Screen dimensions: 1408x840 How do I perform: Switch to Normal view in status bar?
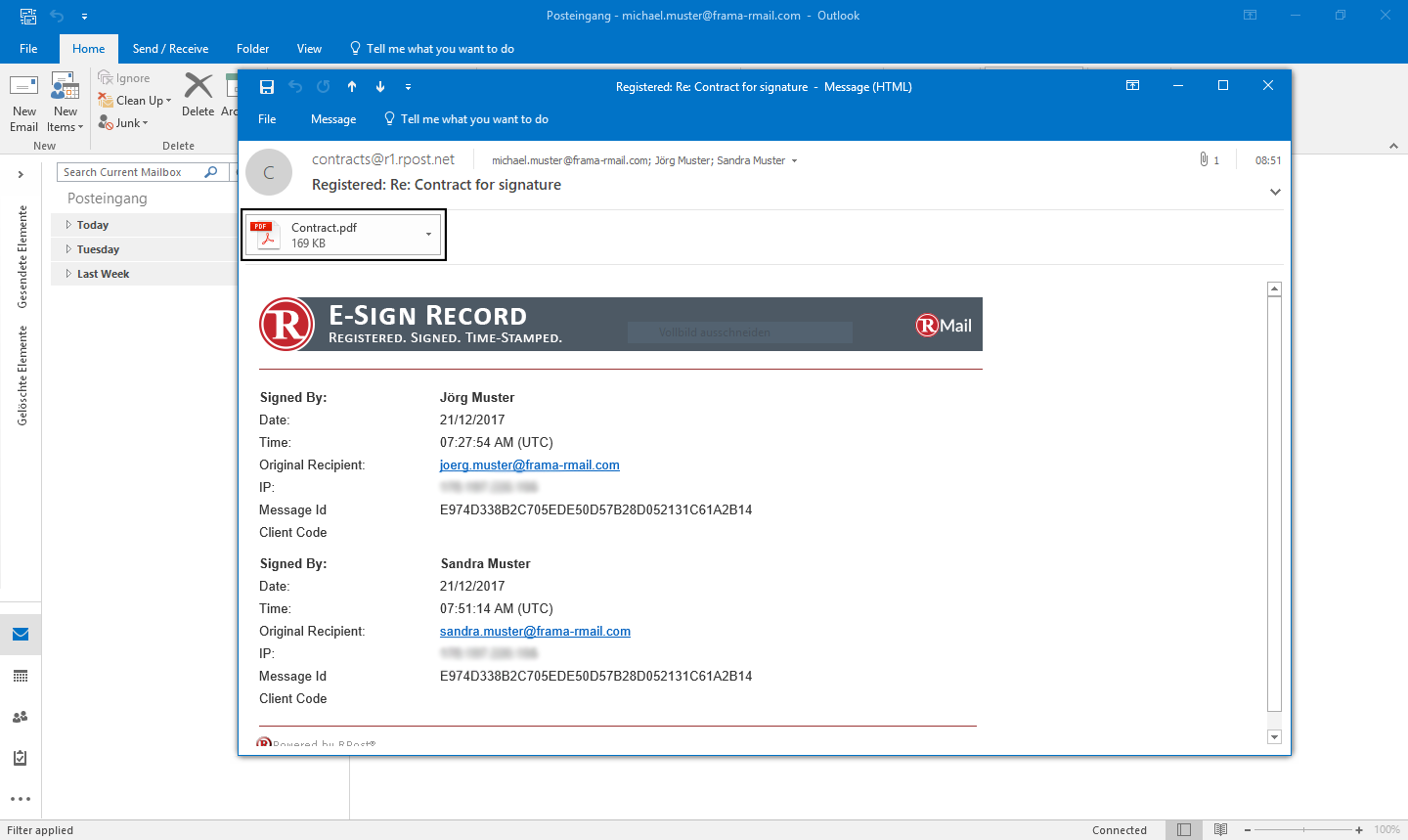point(1184,829)
